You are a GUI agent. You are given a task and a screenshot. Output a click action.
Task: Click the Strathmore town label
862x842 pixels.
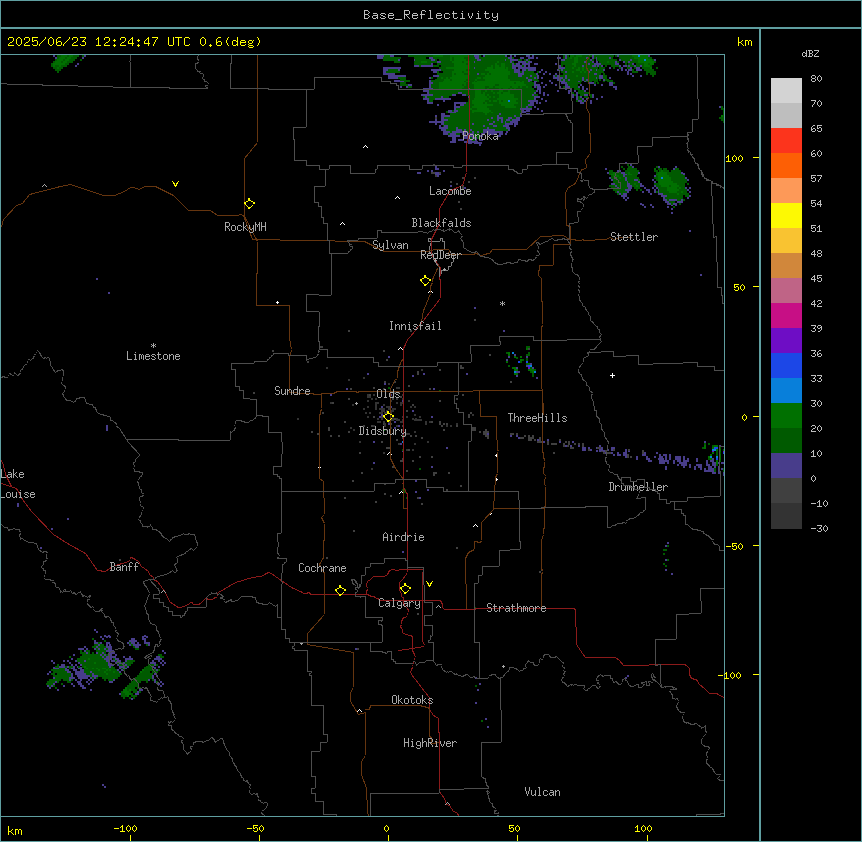[x=516, y=608]
